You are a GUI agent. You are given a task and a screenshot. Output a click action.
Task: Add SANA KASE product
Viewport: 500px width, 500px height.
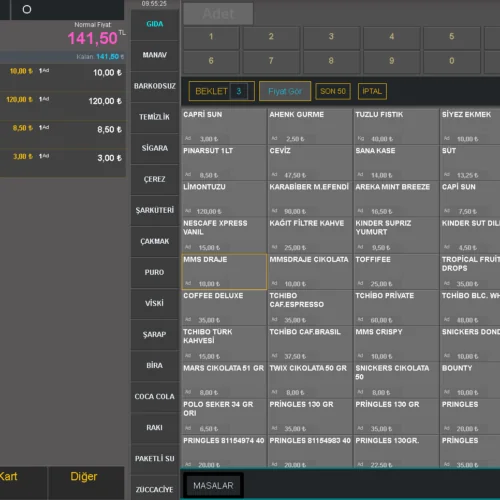click(x=396, y=163)
